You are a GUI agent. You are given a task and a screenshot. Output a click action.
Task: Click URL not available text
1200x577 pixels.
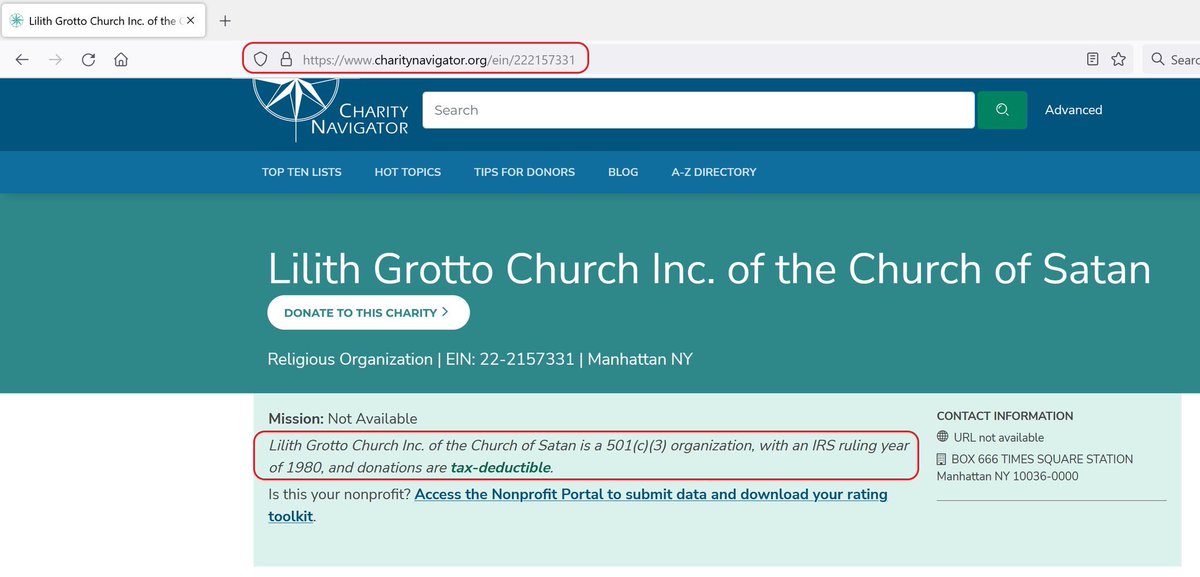(x=997, y=437)
